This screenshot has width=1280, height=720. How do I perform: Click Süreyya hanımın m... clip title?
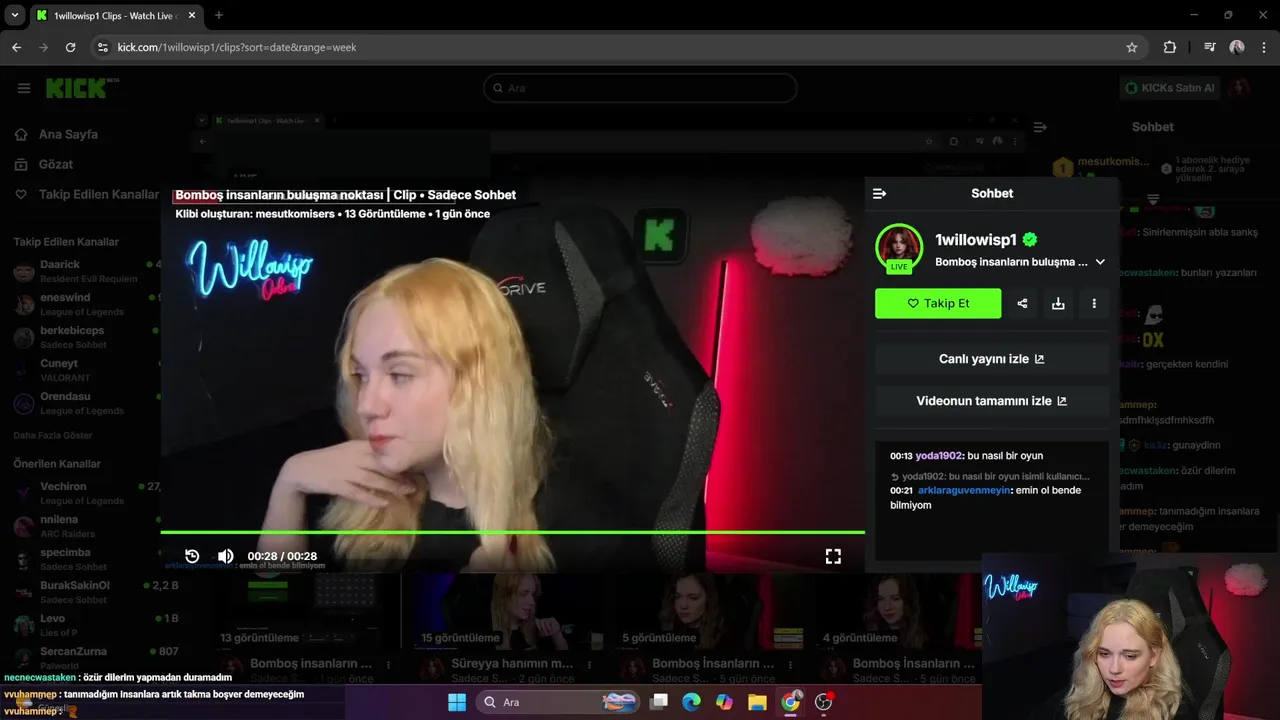(512, 664)
